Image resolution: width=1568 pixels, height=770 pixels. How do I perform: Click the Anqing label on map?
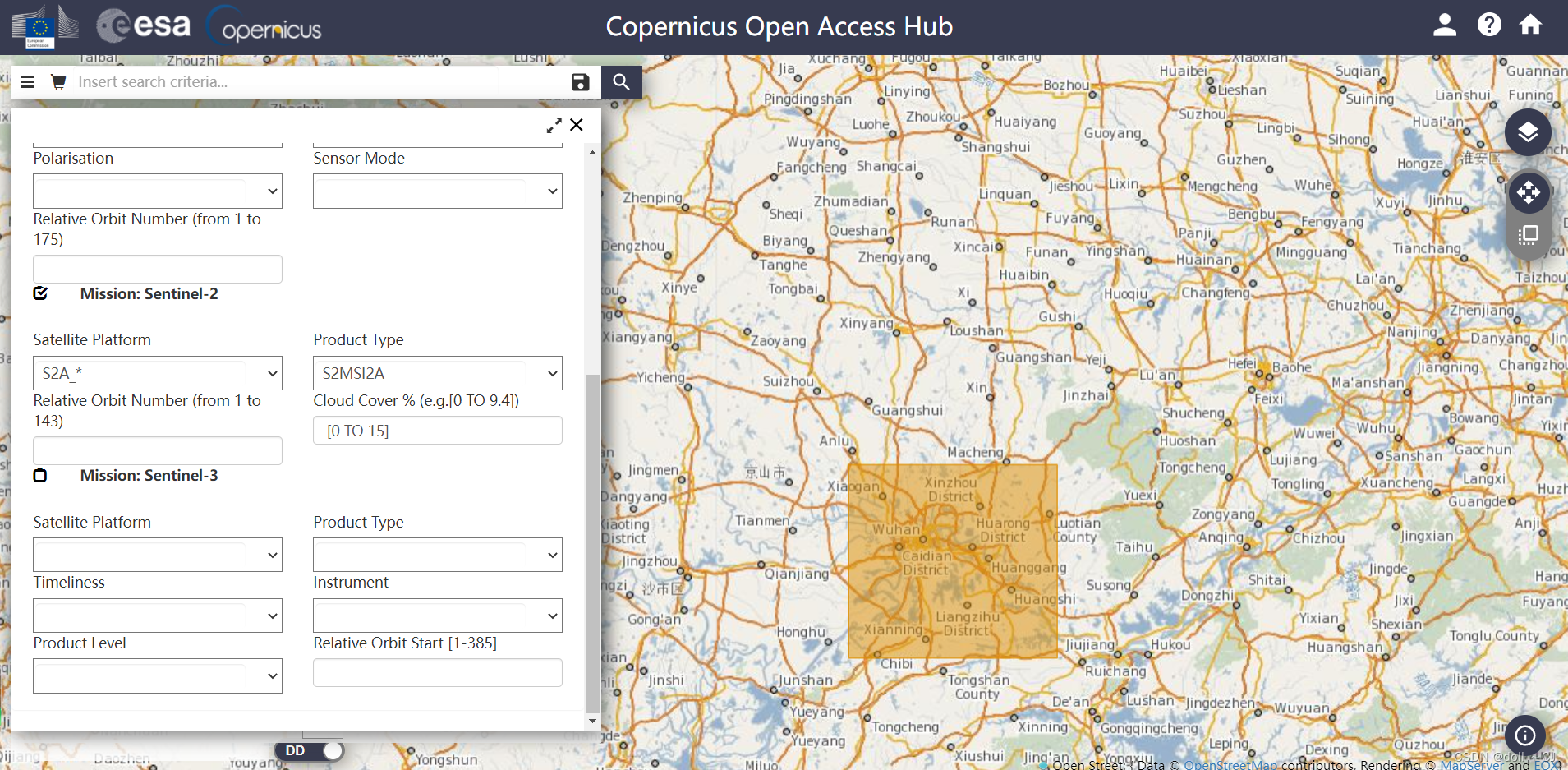pyautogui.click(x=1221, y=537)
